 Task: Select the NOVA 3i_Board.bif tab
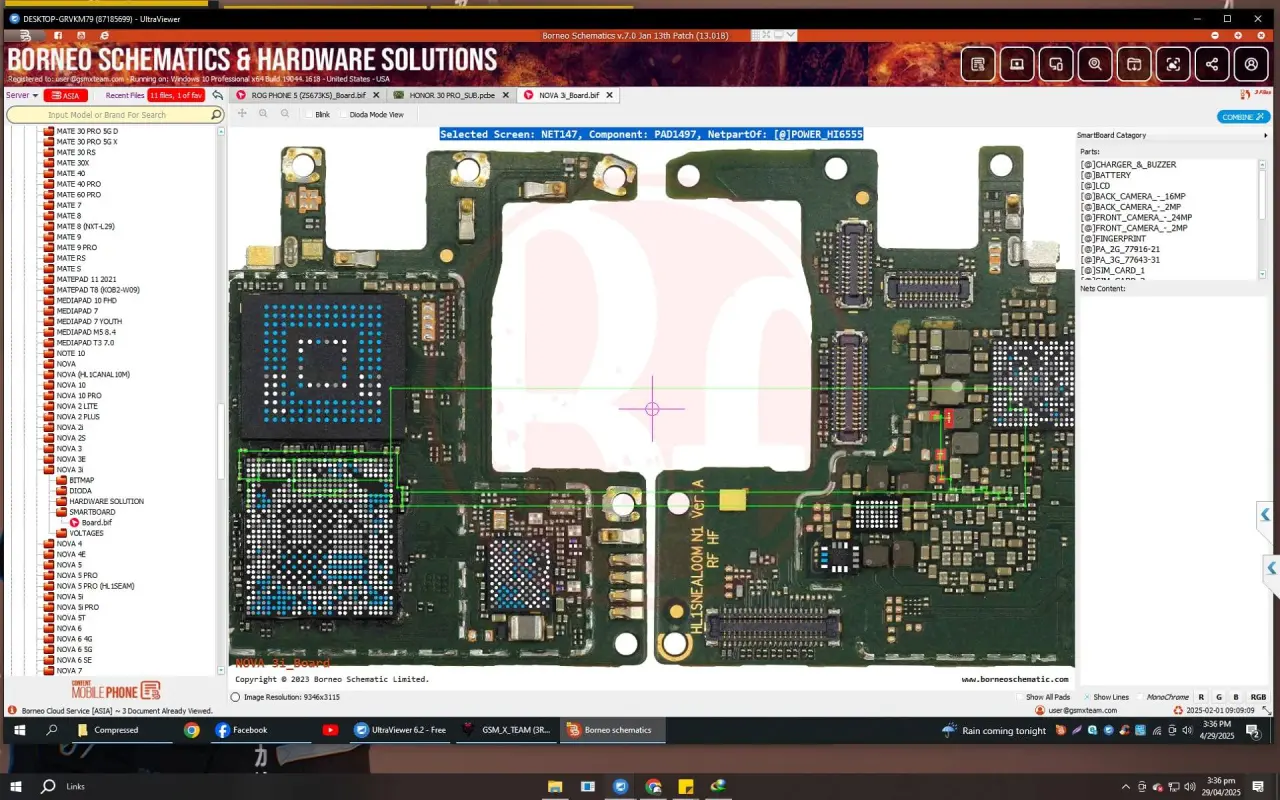tap(568, 95)
